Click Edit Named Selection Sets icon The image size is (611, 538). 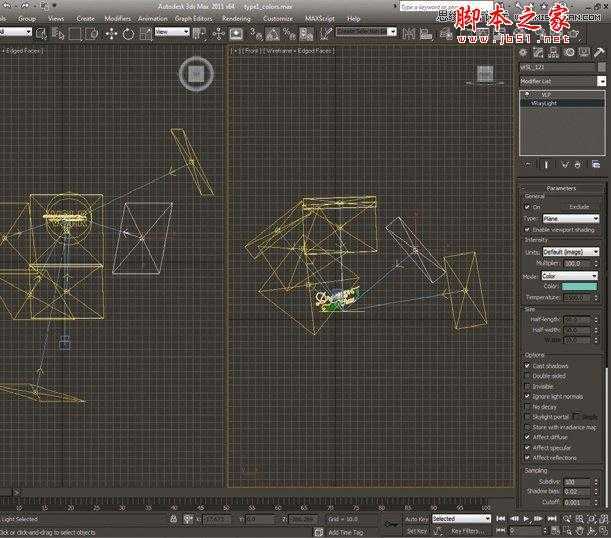click(325, 34)
